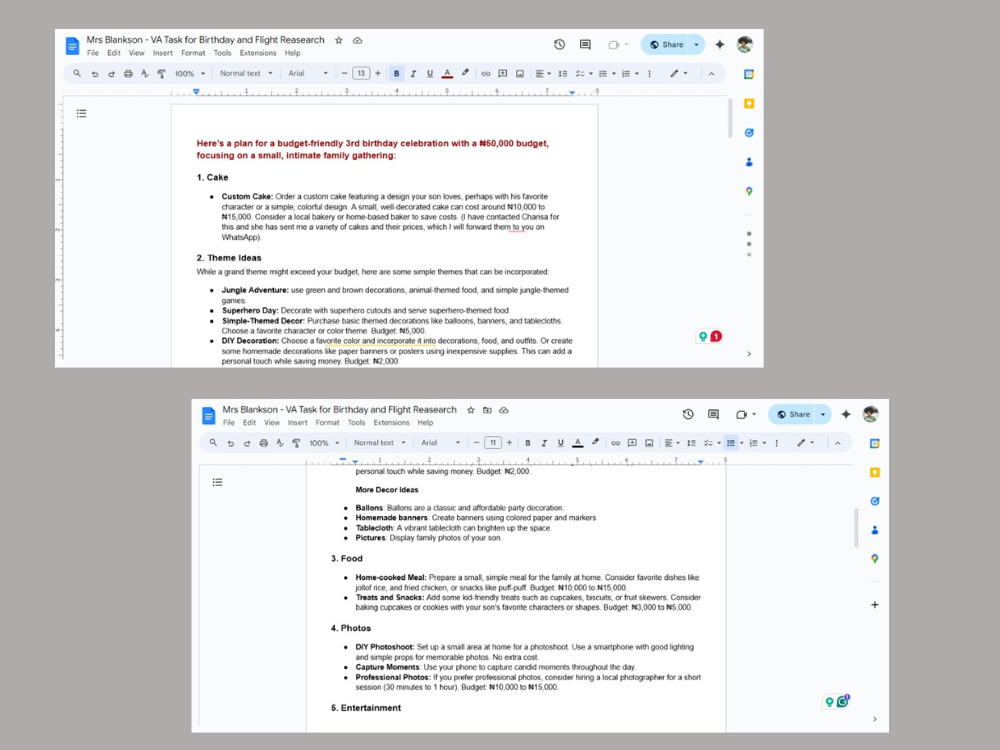Open version history in bottom window

[x=688, y=414]
